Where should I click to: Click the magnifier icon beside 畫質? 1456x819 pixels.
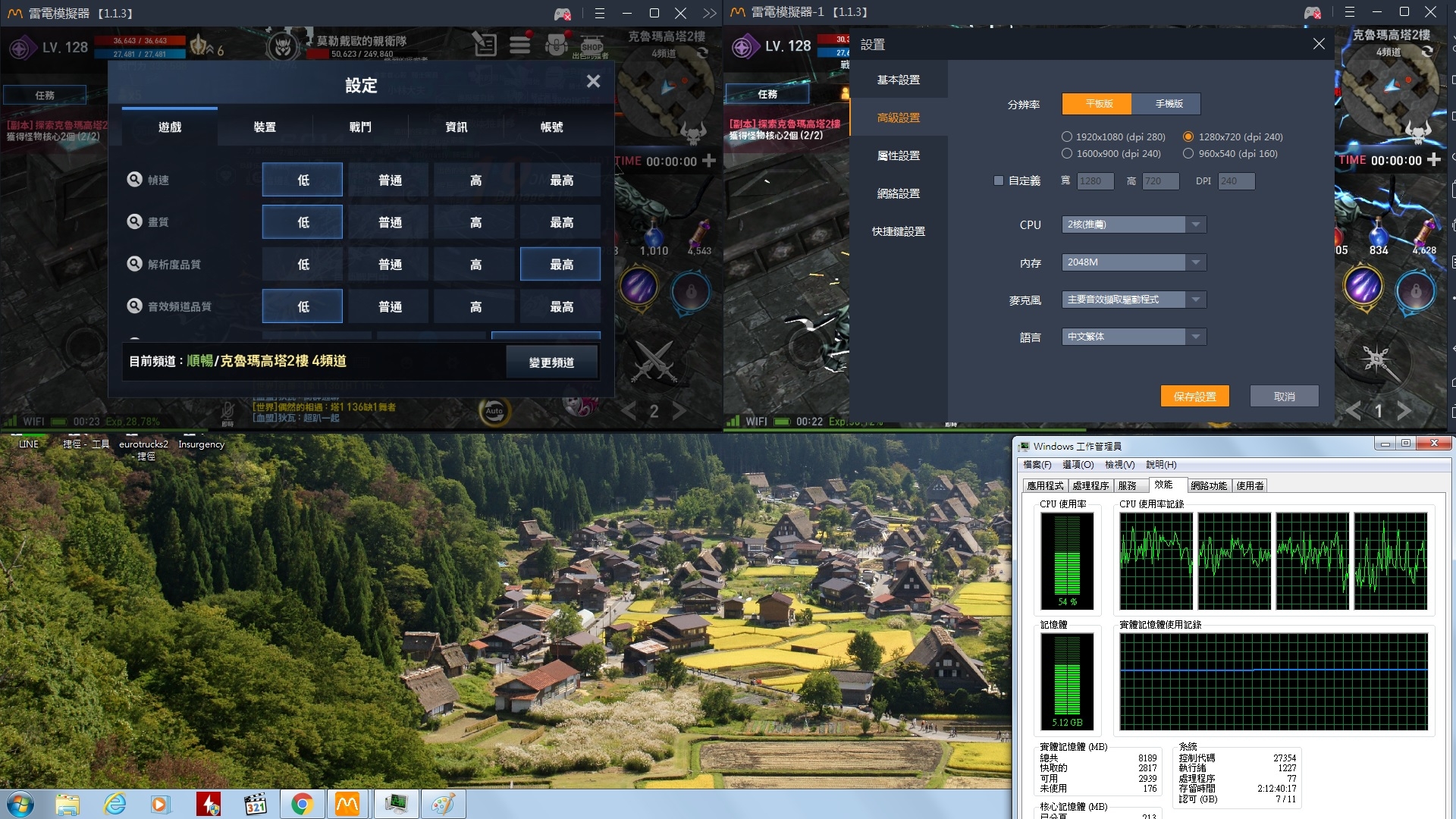pos(134,221)
